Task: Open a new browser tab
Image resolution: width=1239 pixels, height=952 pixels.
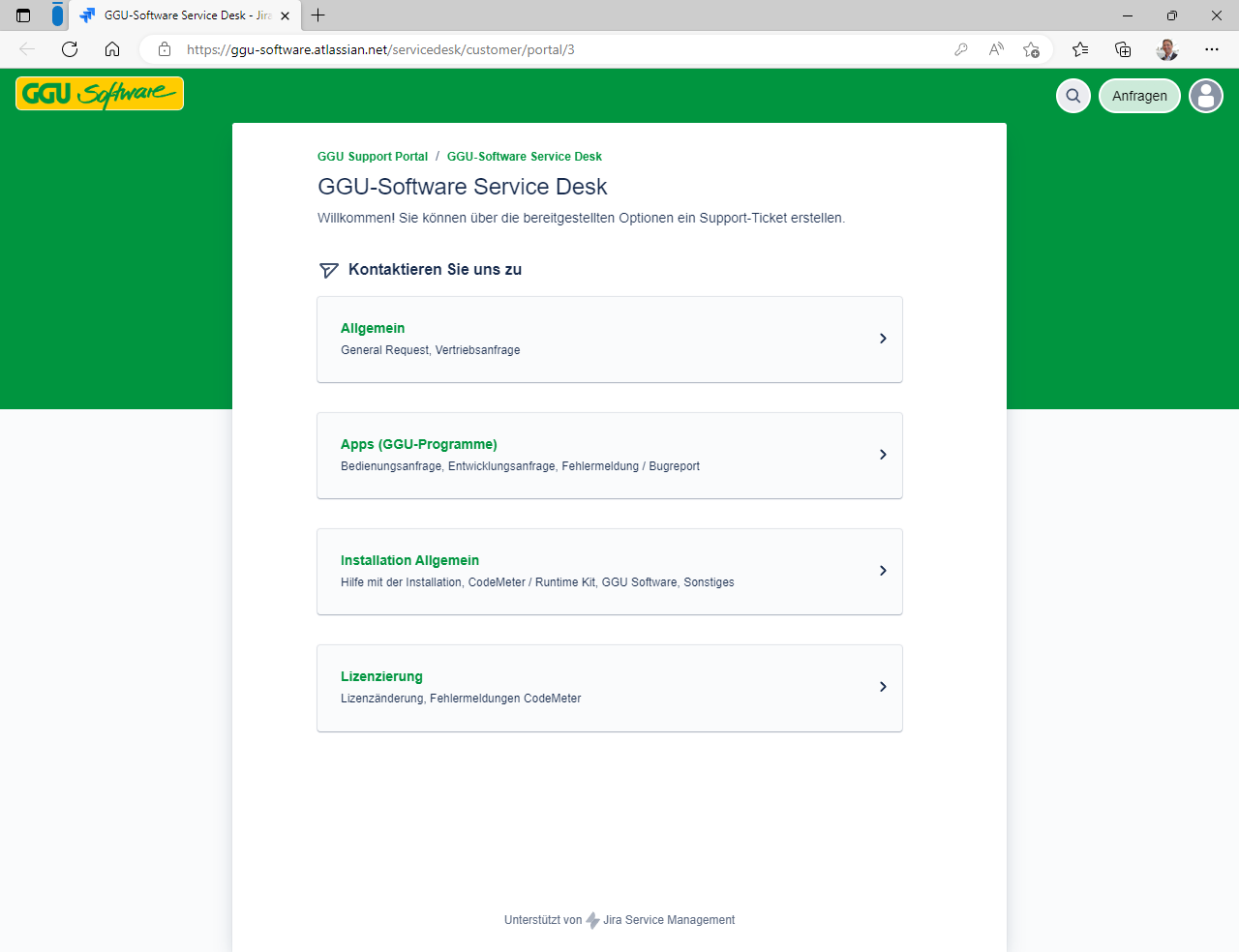Action: (x=317, y=15)
